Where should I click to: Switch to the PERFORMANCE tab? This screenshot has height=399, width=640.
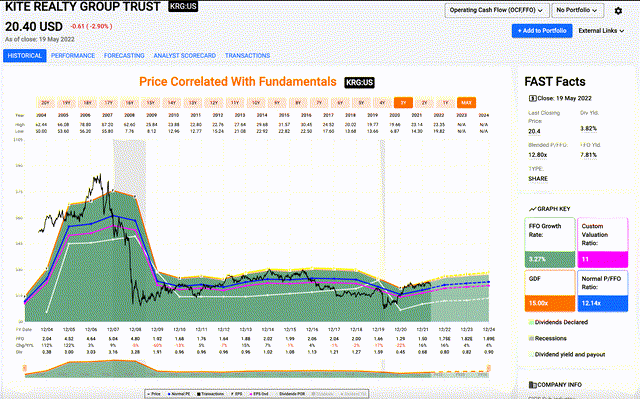(x=73, y=55)
